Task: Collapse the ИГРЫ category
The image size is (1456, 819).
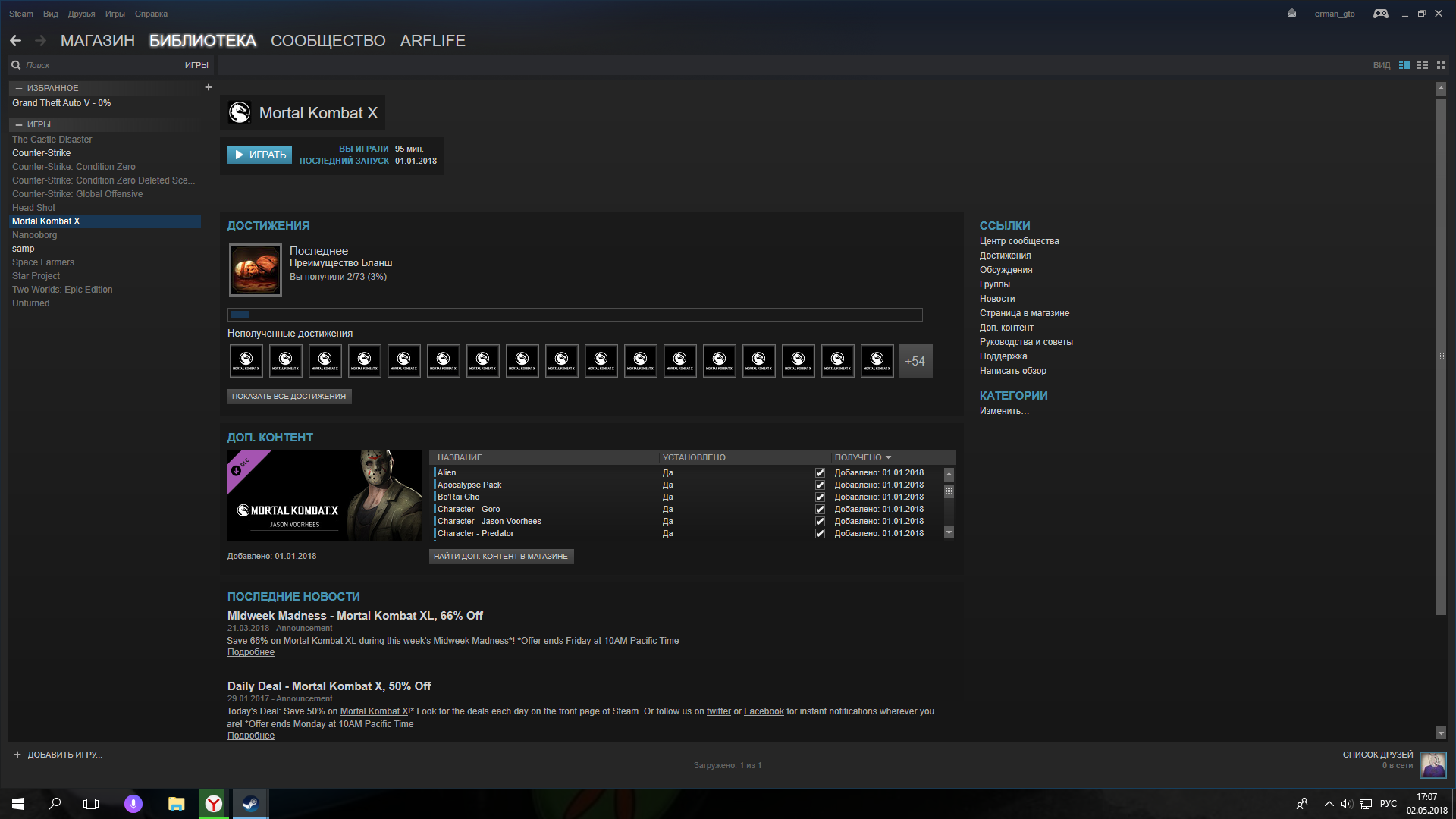Action: 18,124
